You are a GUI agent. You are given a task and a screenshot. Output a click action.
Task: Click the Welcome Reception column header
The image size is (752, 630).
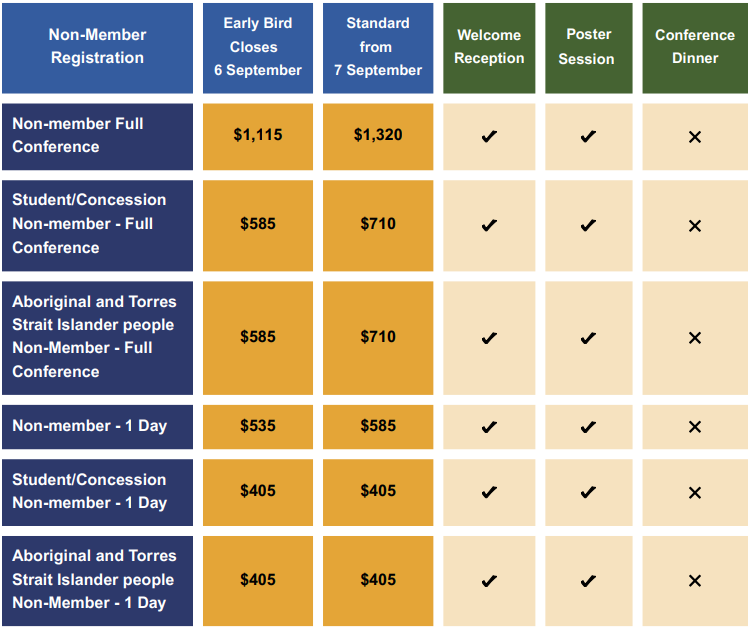click(489, 48)
